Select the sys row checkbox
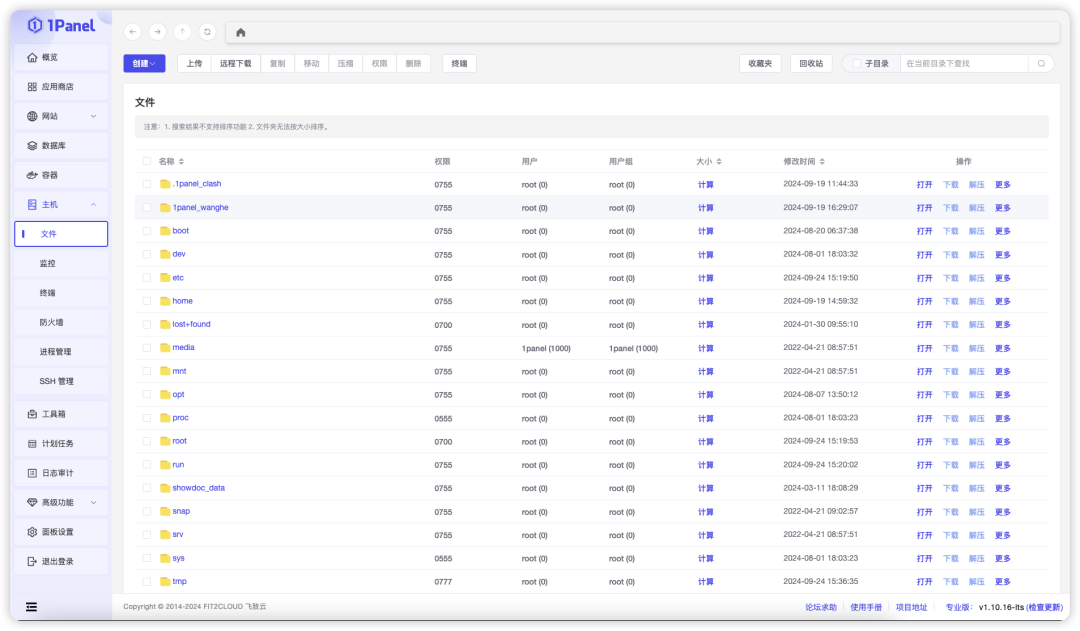The height and width of the screenshot is (631, 1080). (x=147, y=558)
